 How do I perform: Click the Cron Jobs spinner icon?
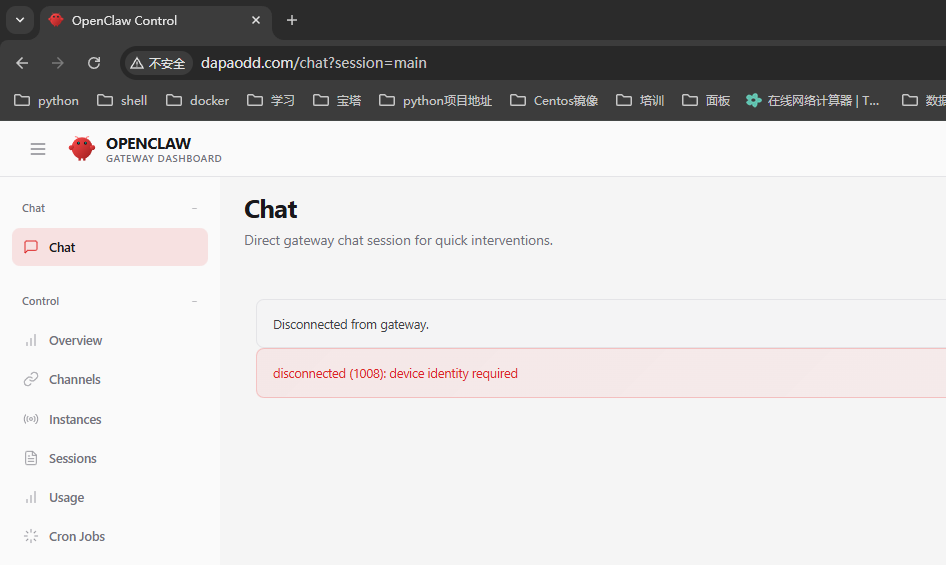[x=31, y=537]
